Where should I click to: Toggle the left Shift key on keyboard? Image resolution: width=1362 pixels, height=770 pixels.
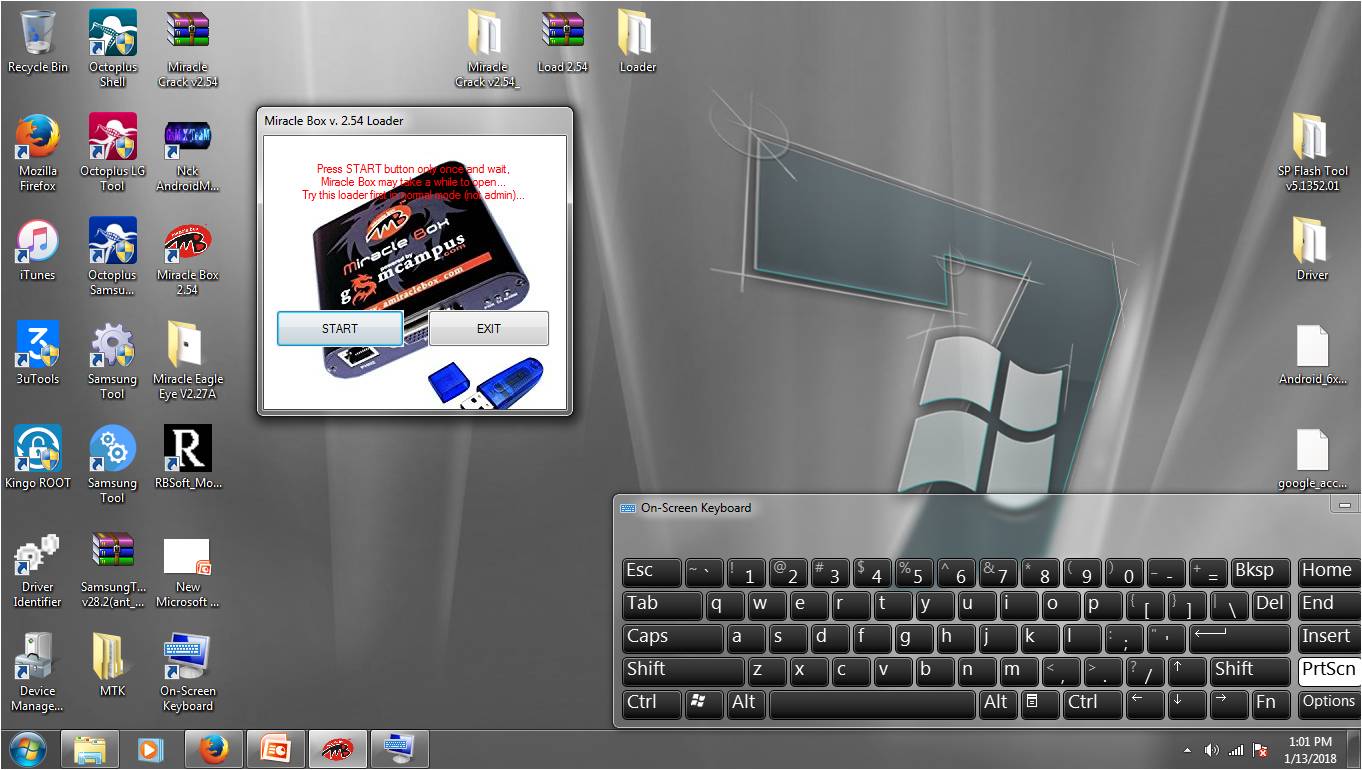683,671
